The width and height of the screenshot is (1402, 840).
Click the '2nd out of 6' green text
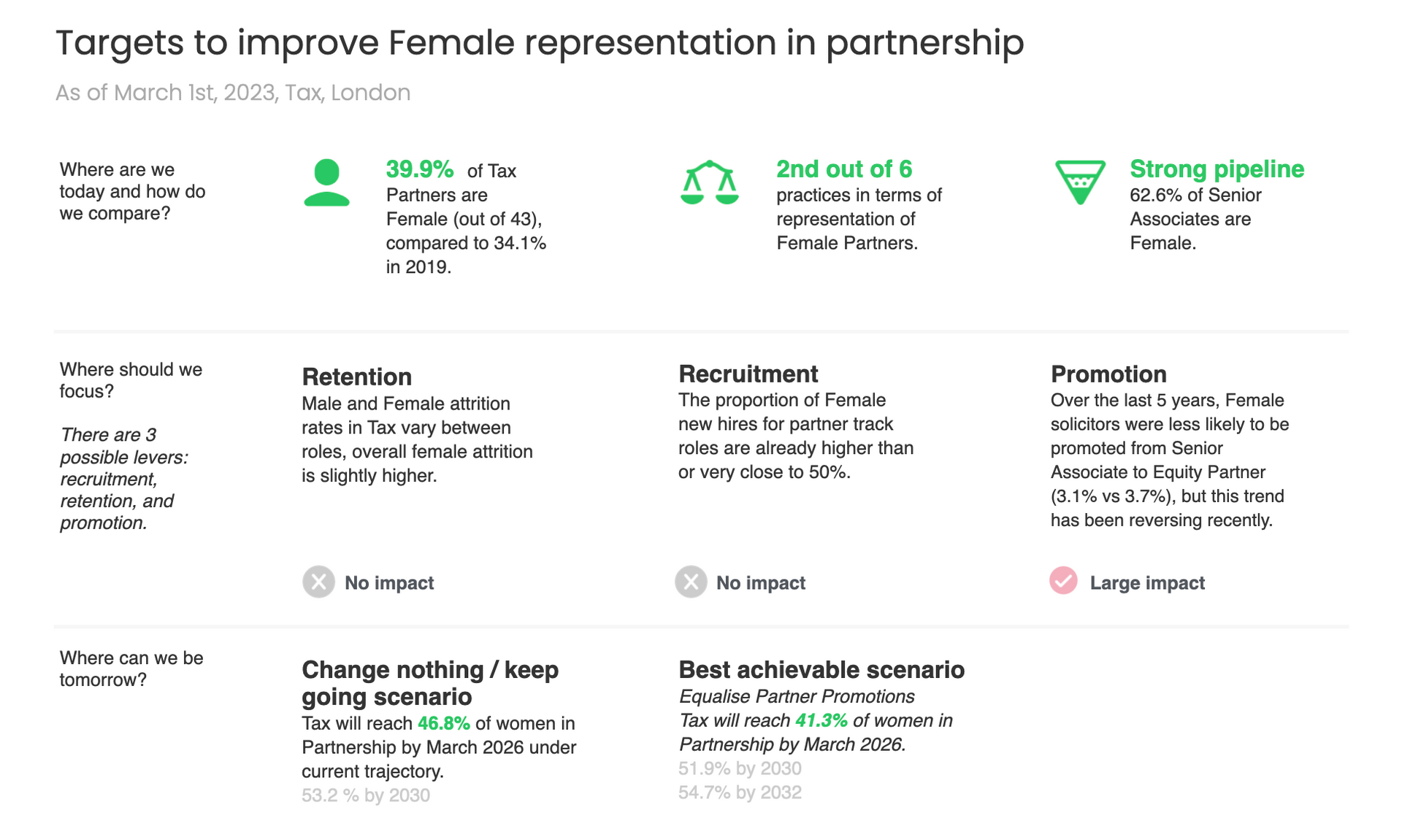(844, 169)
